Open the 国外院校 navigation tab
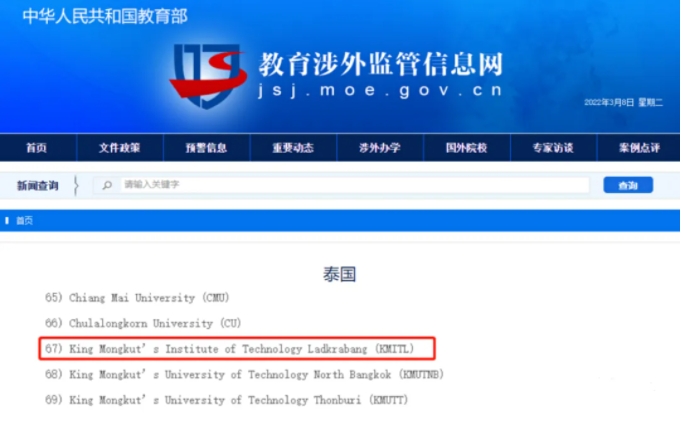 [x=467, y=148]
